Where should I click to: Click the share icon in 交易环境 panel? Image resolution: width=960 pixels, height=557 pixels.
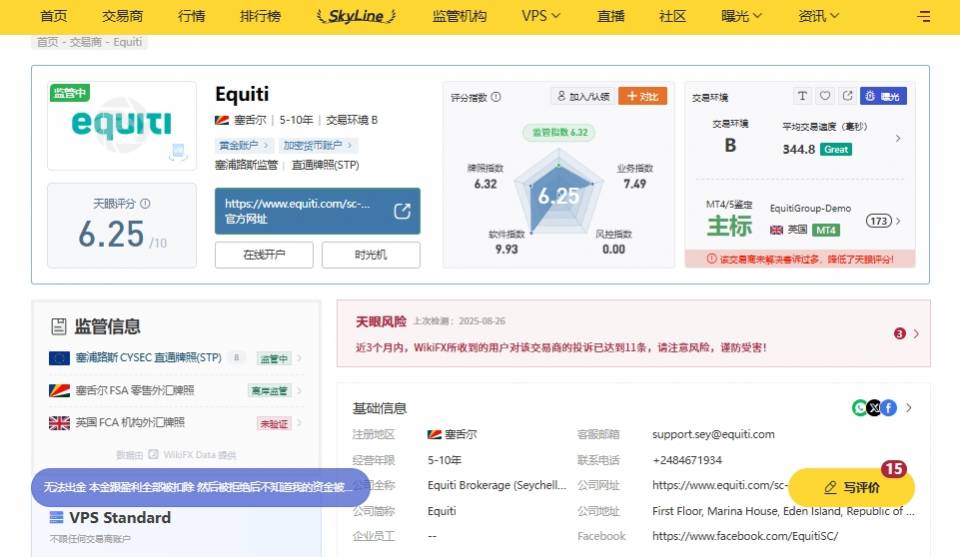click(847, 95)
